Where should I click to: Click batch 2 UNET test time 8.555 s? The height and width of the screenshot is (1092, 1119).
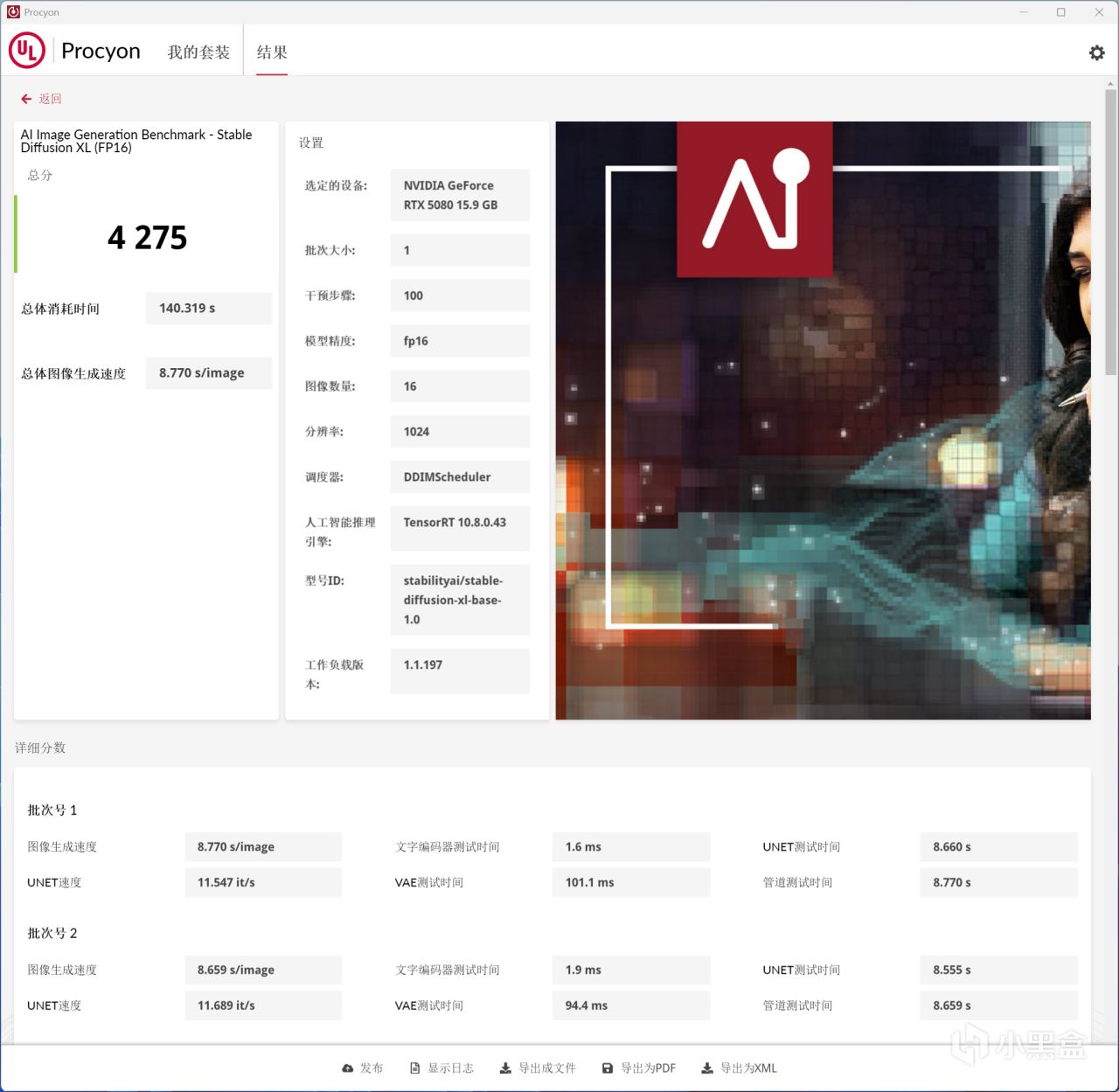coord(998,970)
